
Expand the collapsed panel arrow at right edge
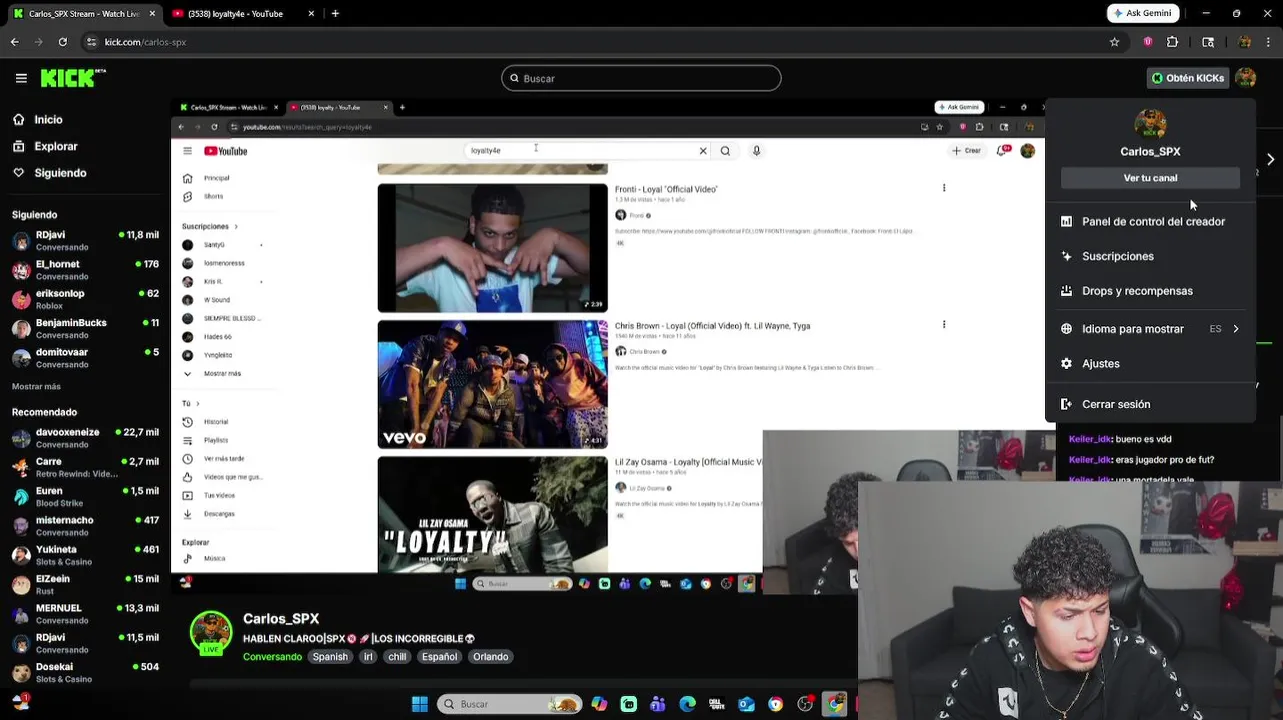(1270, 159)
